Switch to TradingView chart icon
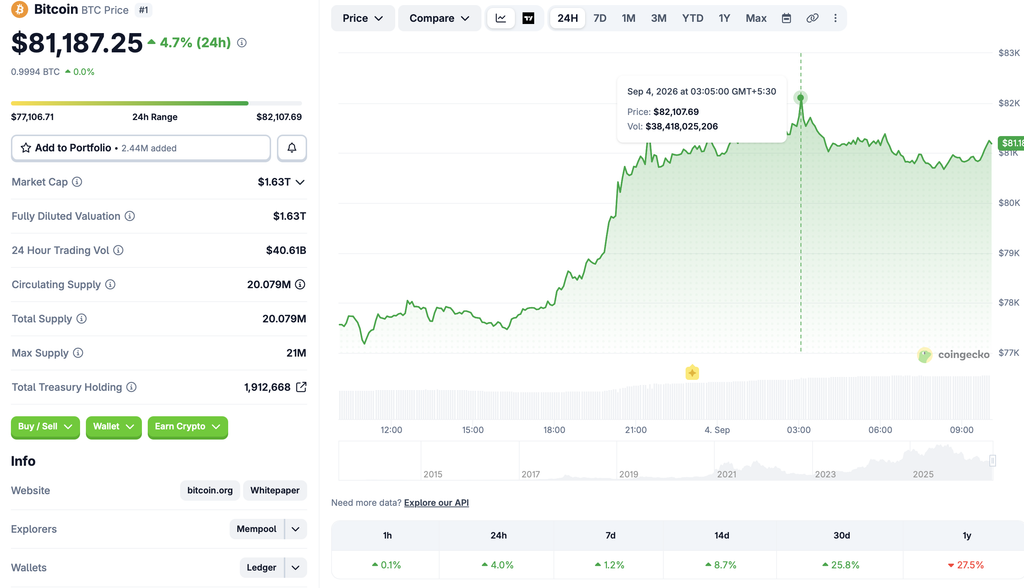1024x588 pixels. pyautogui.click(x=528, y=18)
